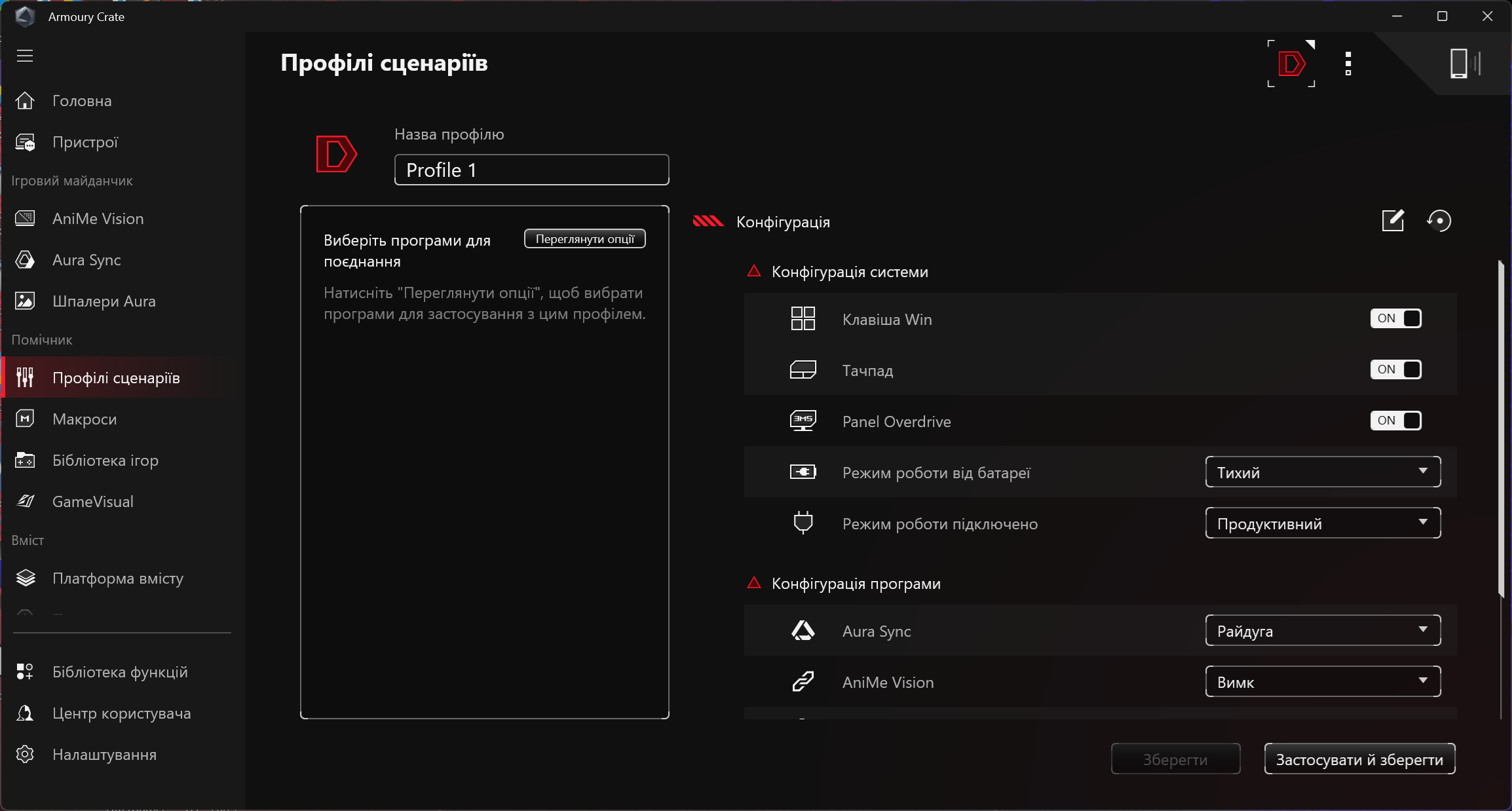
Task: Go to Бібліотека ігор in the sidebar
Action: tap(105, 461)
